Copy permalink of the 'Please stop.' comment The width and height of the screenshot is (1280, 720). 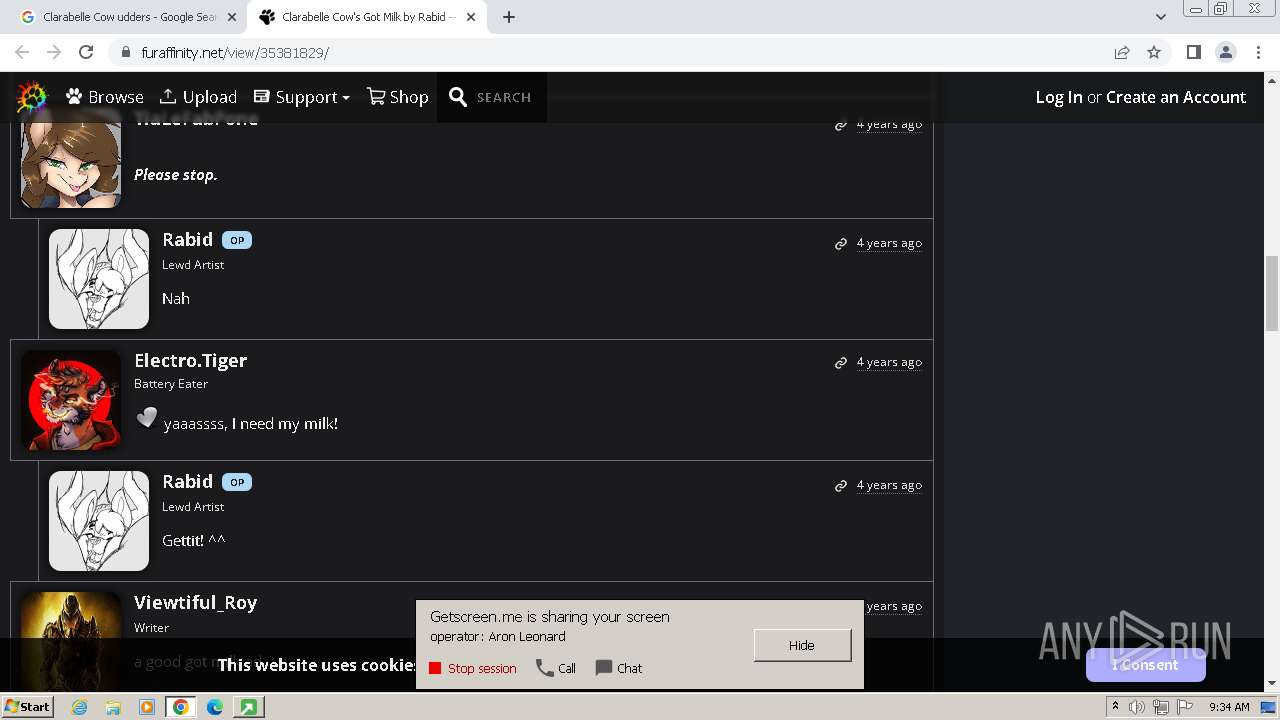[841, 125]
